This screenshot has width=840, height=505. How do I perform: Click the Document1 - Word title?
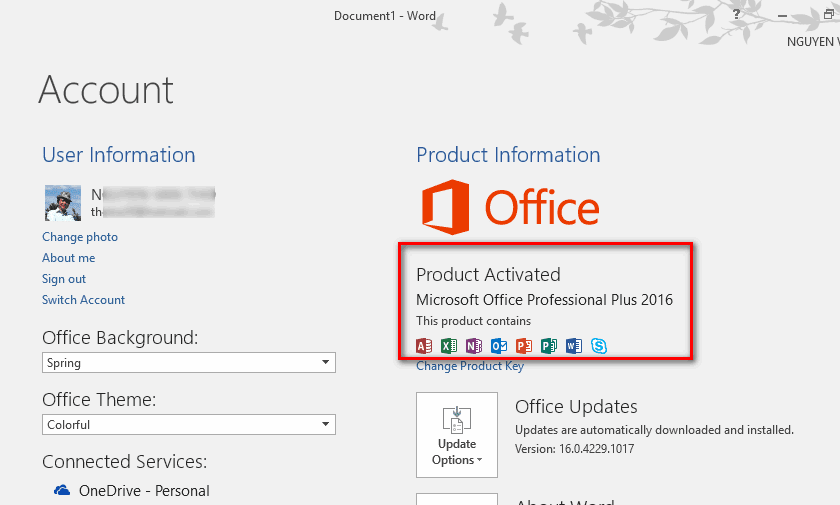385,16
